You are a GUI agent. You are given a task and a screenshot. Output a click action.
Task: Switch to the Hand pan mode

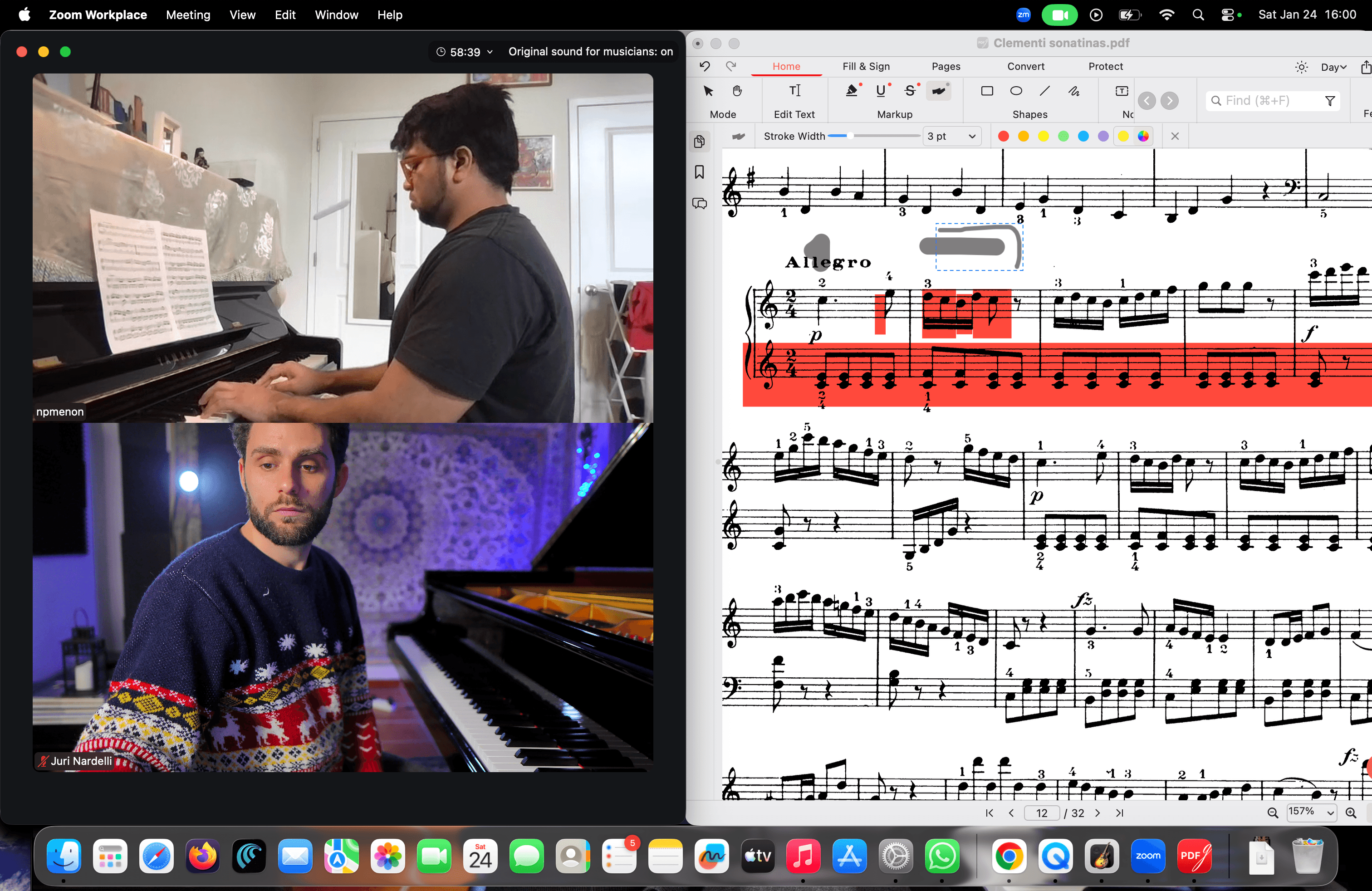tap(737, 91)
